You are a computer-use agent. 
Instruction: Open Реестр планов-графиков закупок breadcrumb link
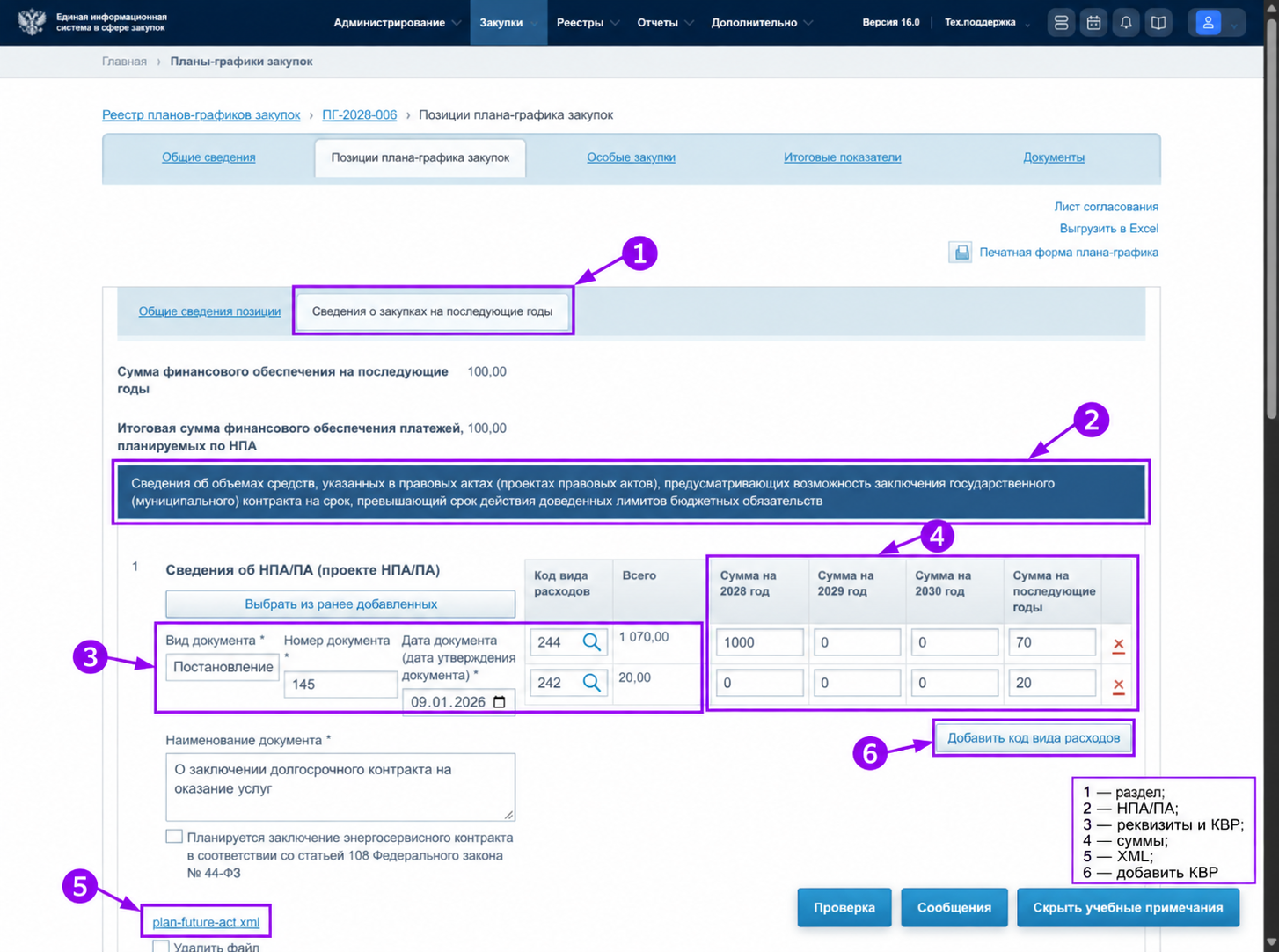pyautogui.click(x=201, y=115)
